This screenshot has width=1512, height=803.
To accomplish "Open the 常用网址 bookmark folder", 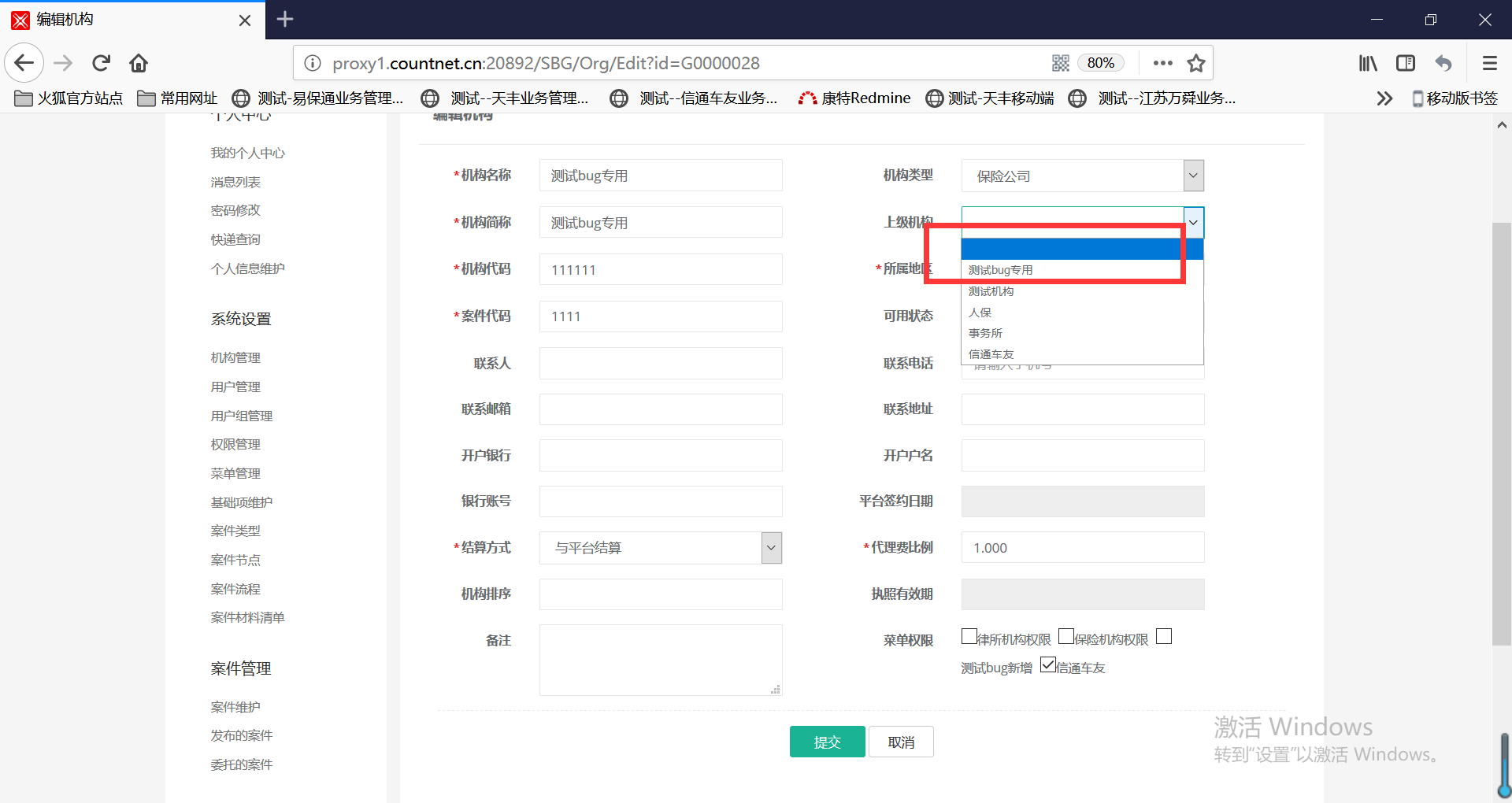I will (x=177, y=98).
